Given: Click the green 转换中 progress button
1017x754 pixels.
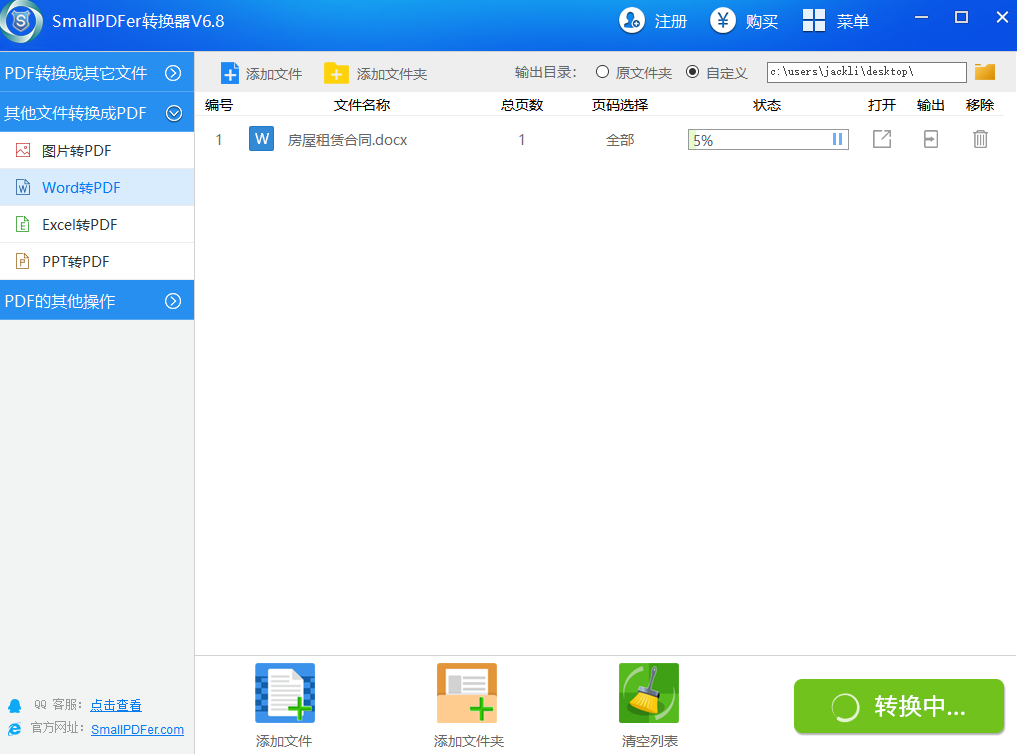Looking at the screenshot, I should tap(897, 706).
